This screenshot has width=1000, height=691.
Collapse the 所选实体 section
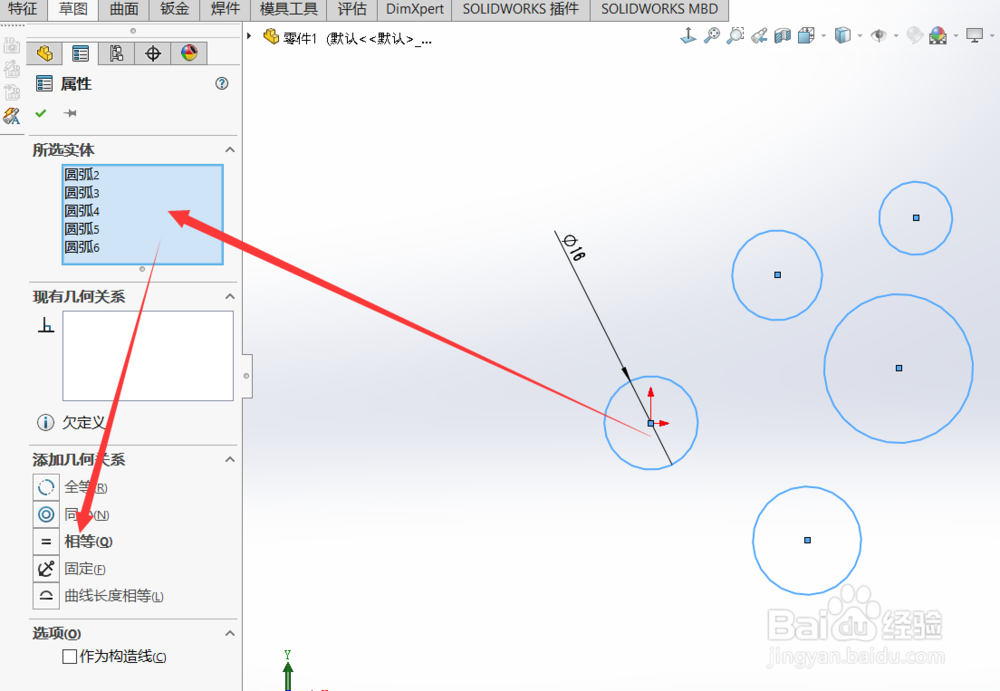coord(230,149)
